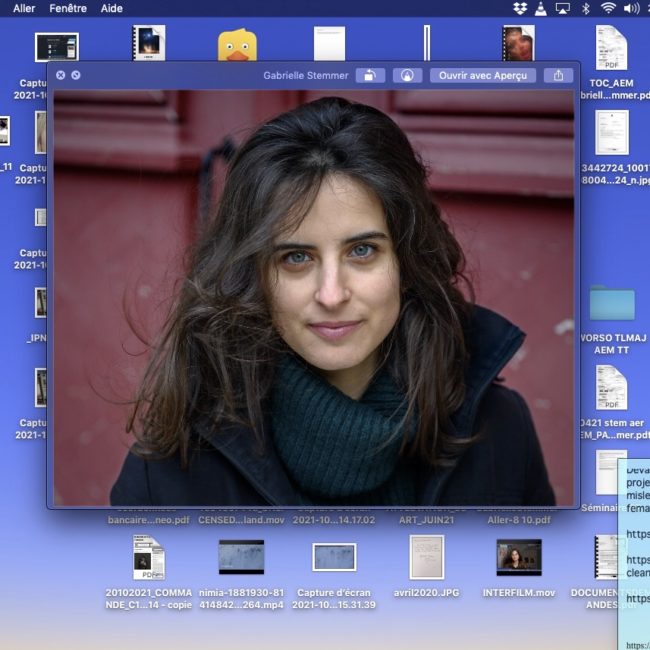Open the Wi-Fi status menu

pyautogui.click(x=608, y=8)
